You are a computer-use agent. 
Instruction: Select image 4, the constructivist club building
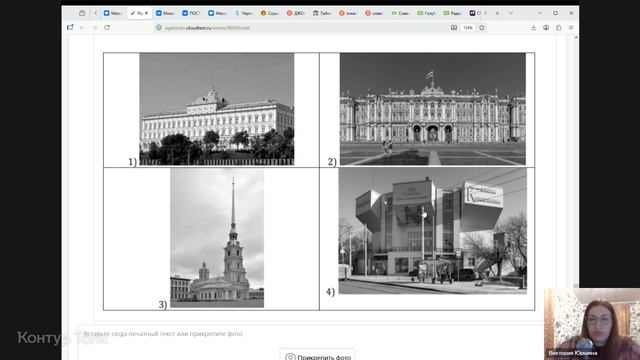[433, 231]
